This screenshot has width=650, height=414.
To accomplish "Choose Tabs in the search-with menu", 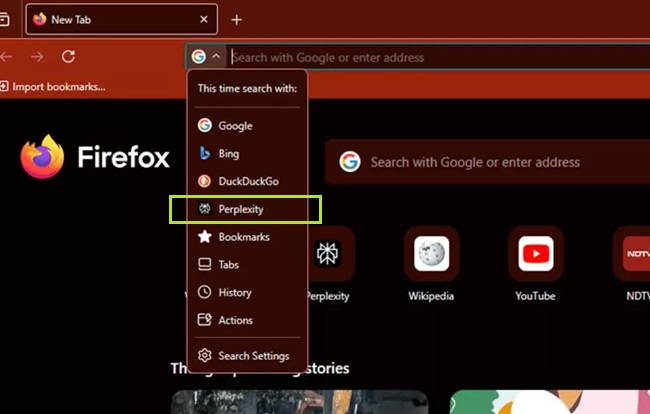I will coord(247,264).
